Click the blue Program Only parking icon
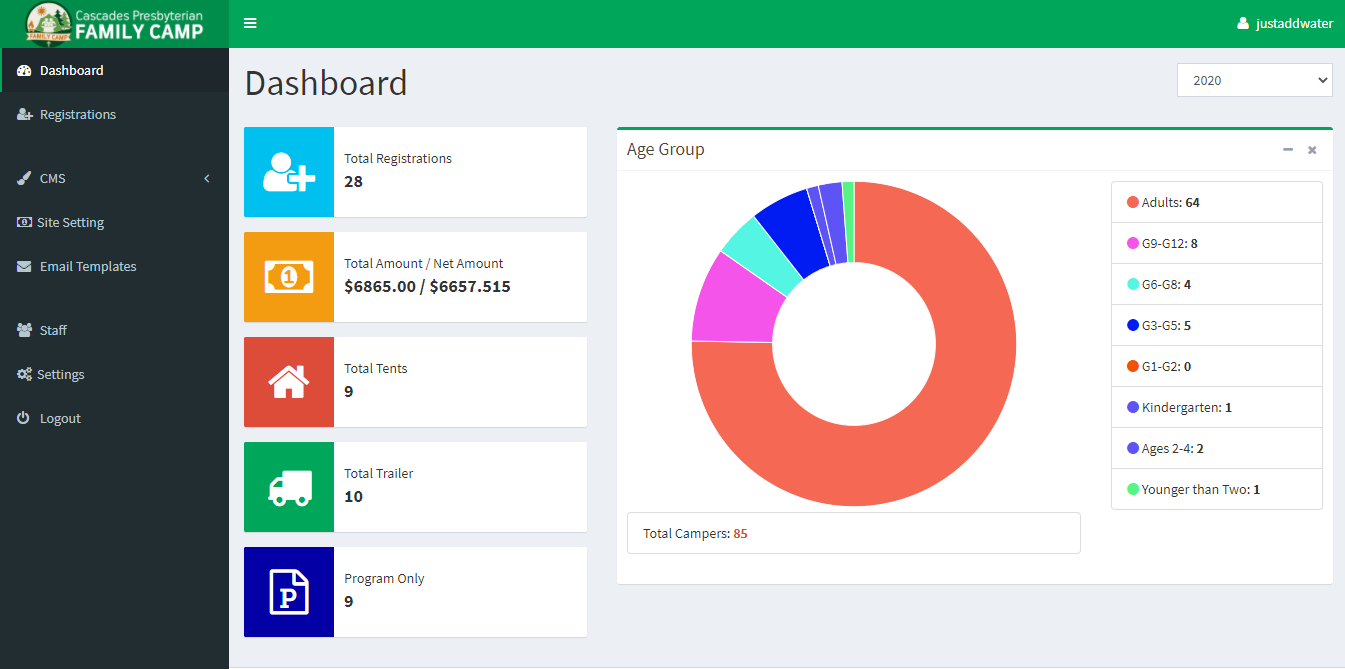The height and width of the screenshot is (669, 1345). click(289, 592)
